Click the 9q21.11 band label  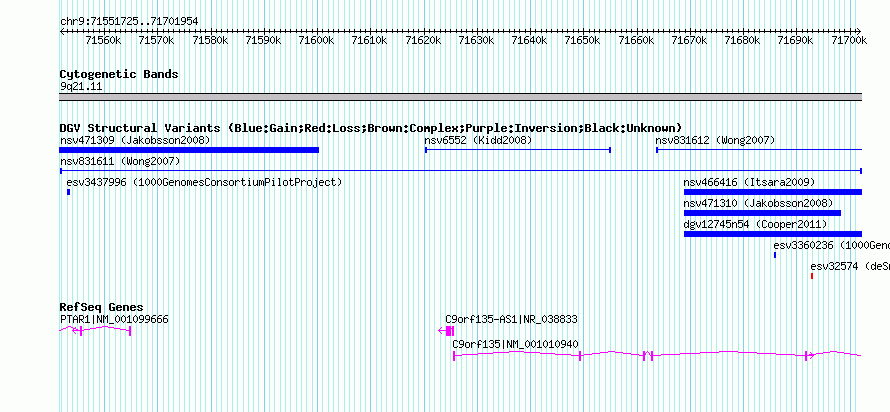click(81, 87)
